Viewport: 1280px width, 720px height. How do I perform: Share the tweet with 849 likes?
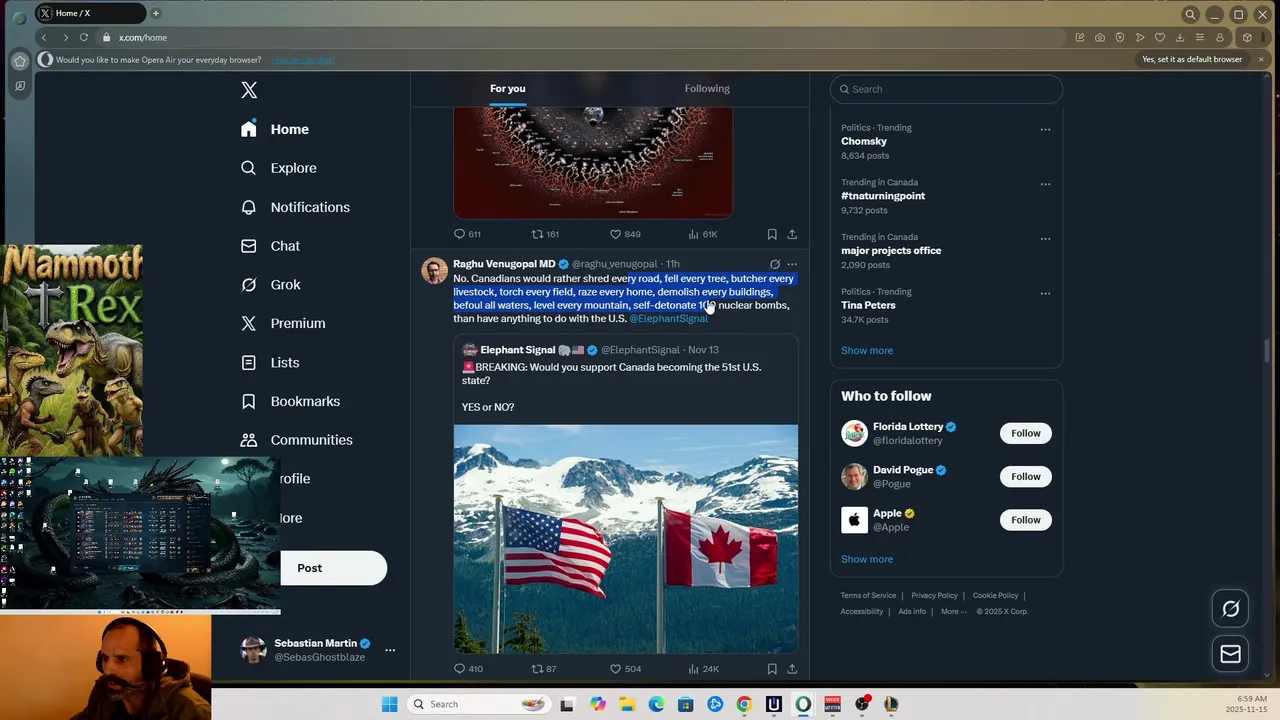coord(792,234)
